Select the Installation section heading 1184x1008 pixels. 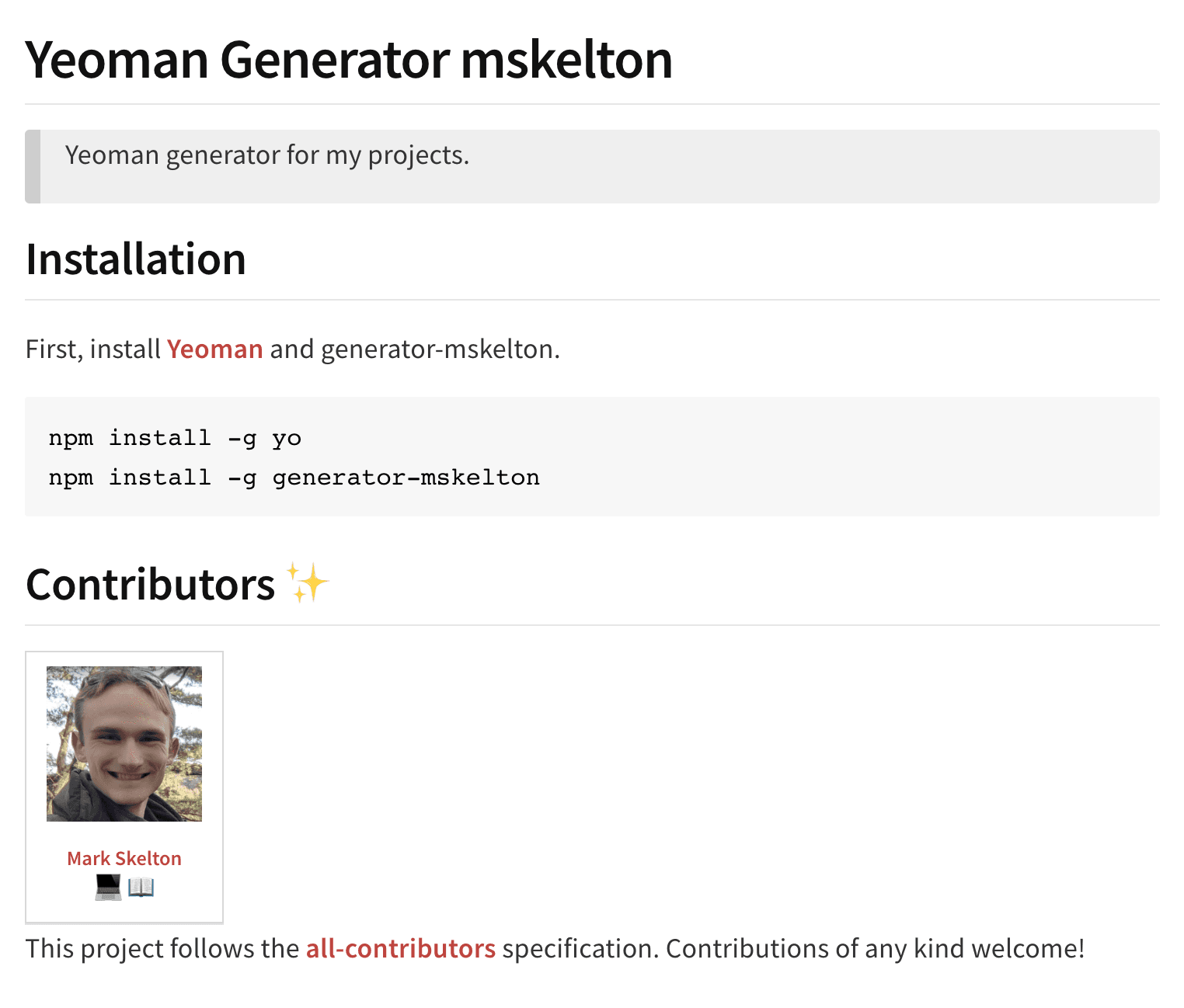[136, 259]
